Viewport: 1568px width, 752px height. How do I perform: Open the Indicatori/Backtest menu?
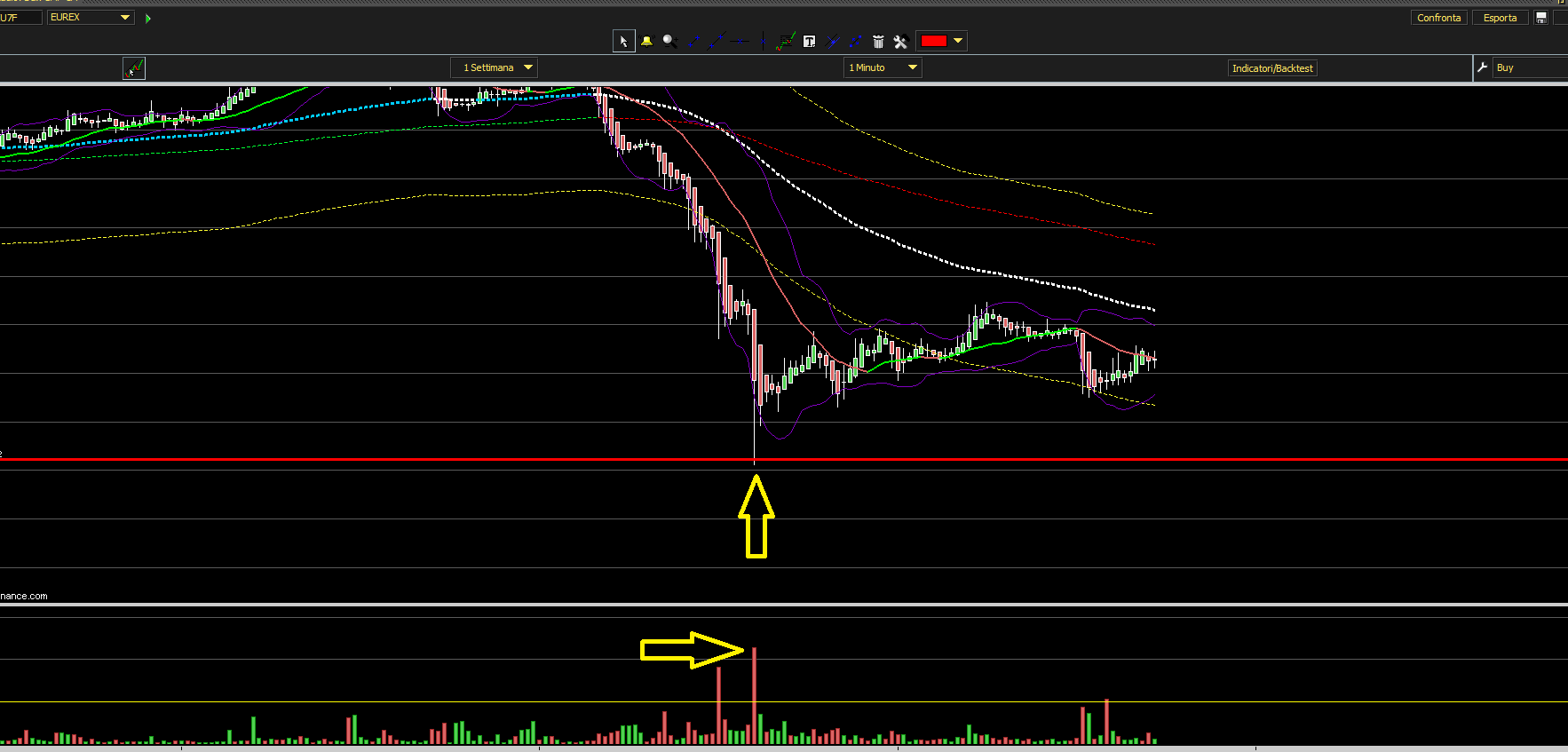click(1271, 68)
